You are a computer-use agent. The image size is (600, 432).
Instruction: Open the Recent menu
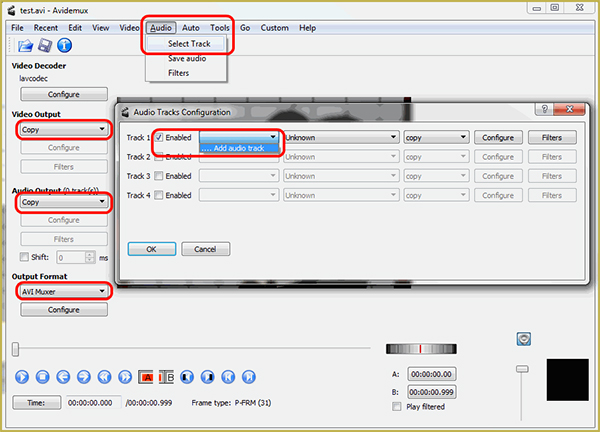46,28
